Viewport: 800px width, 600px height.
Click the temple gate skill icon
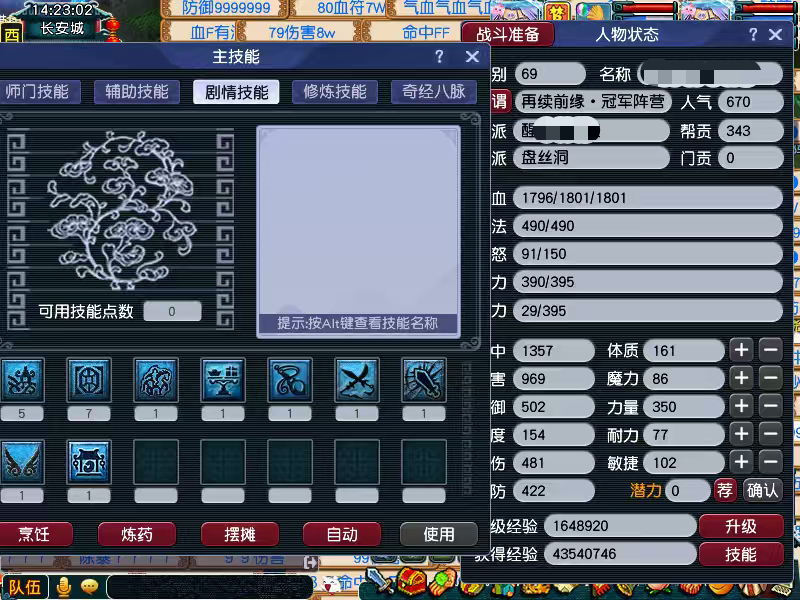pos(89,462)
